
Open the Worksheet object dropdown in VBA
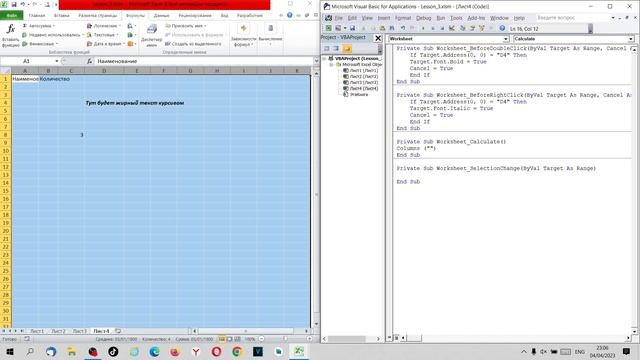pyautogui.click(x=506, y=39)
